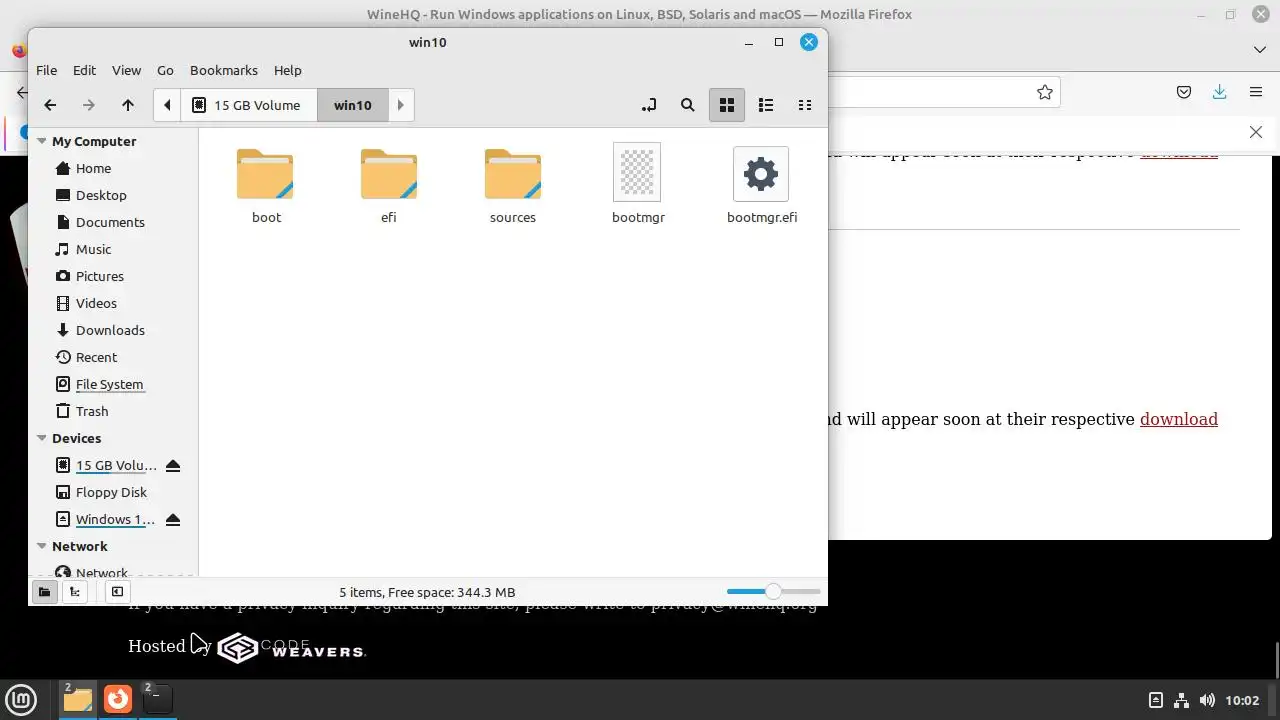Open the Bookmarks menu
1280x720 pixels.
point(224,70)
